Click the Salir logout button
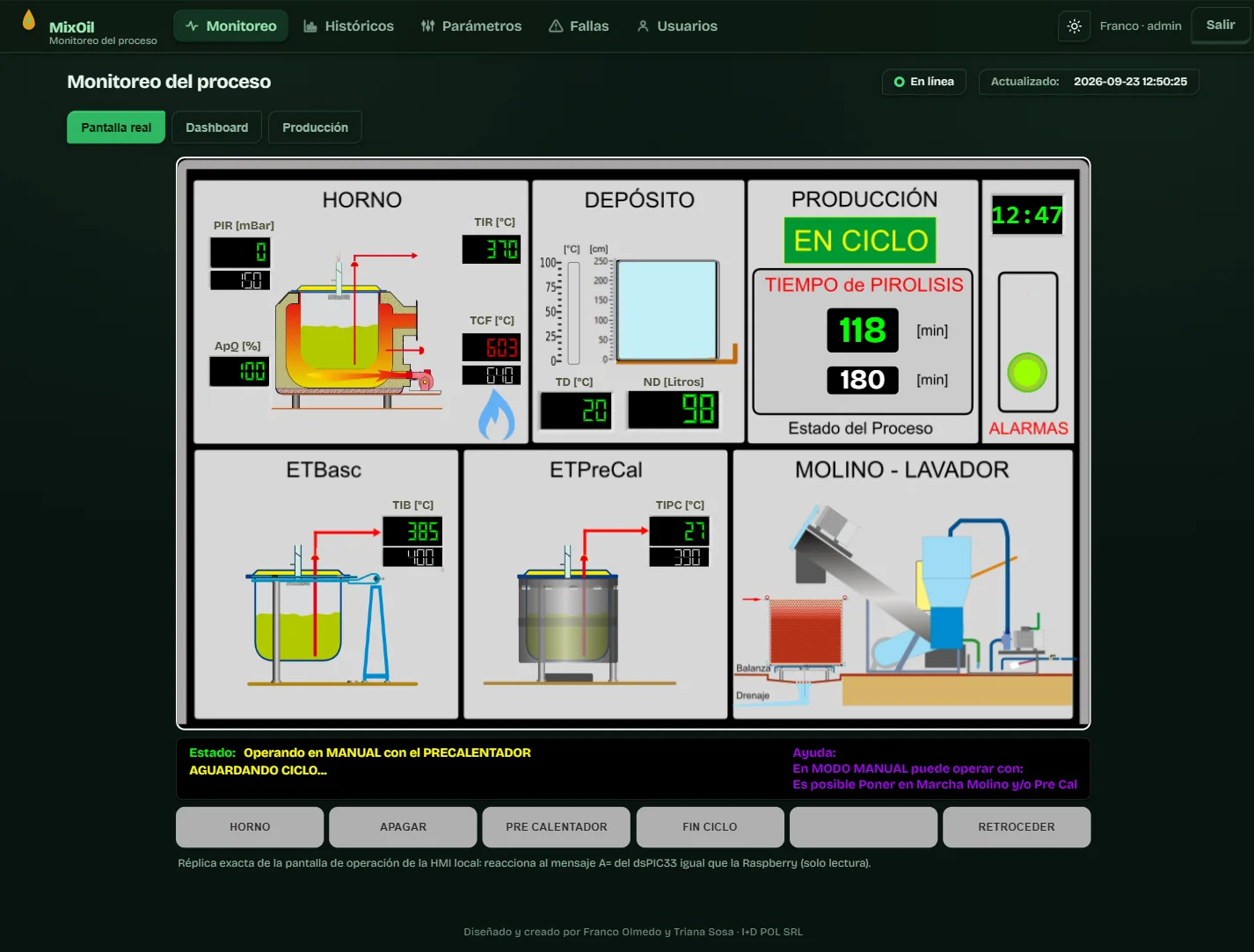Screen dimensions: 1254x952 pyautogui.click(x=1221, y=25)
